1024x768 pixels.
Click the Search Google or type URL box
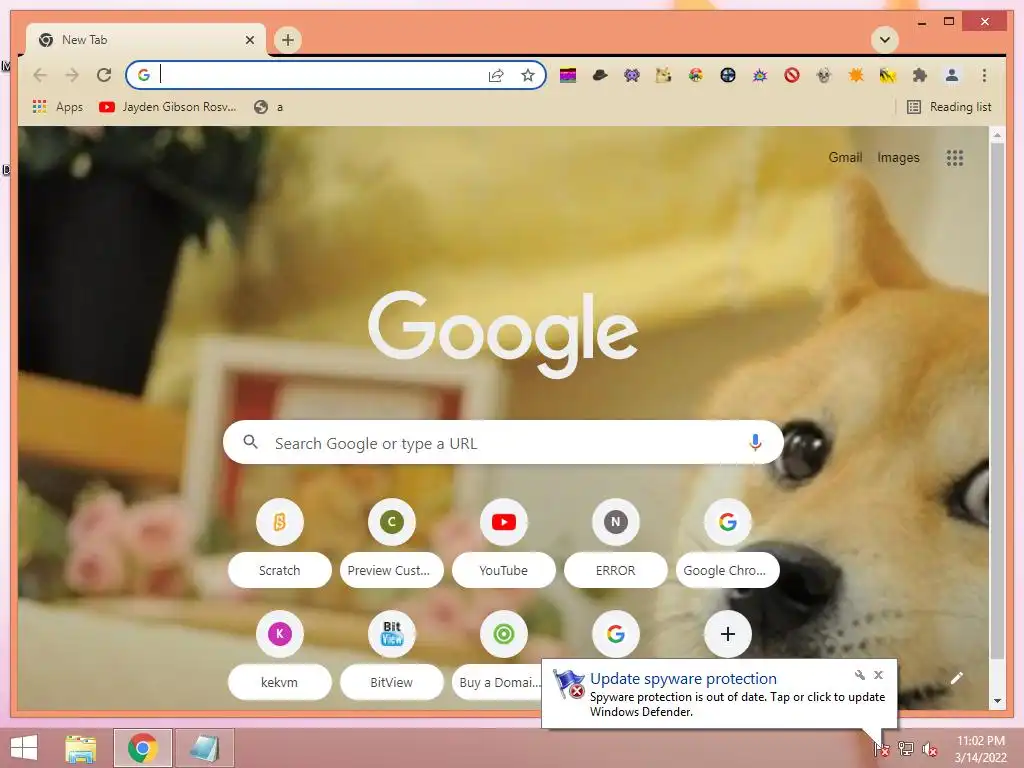[503, 443]
